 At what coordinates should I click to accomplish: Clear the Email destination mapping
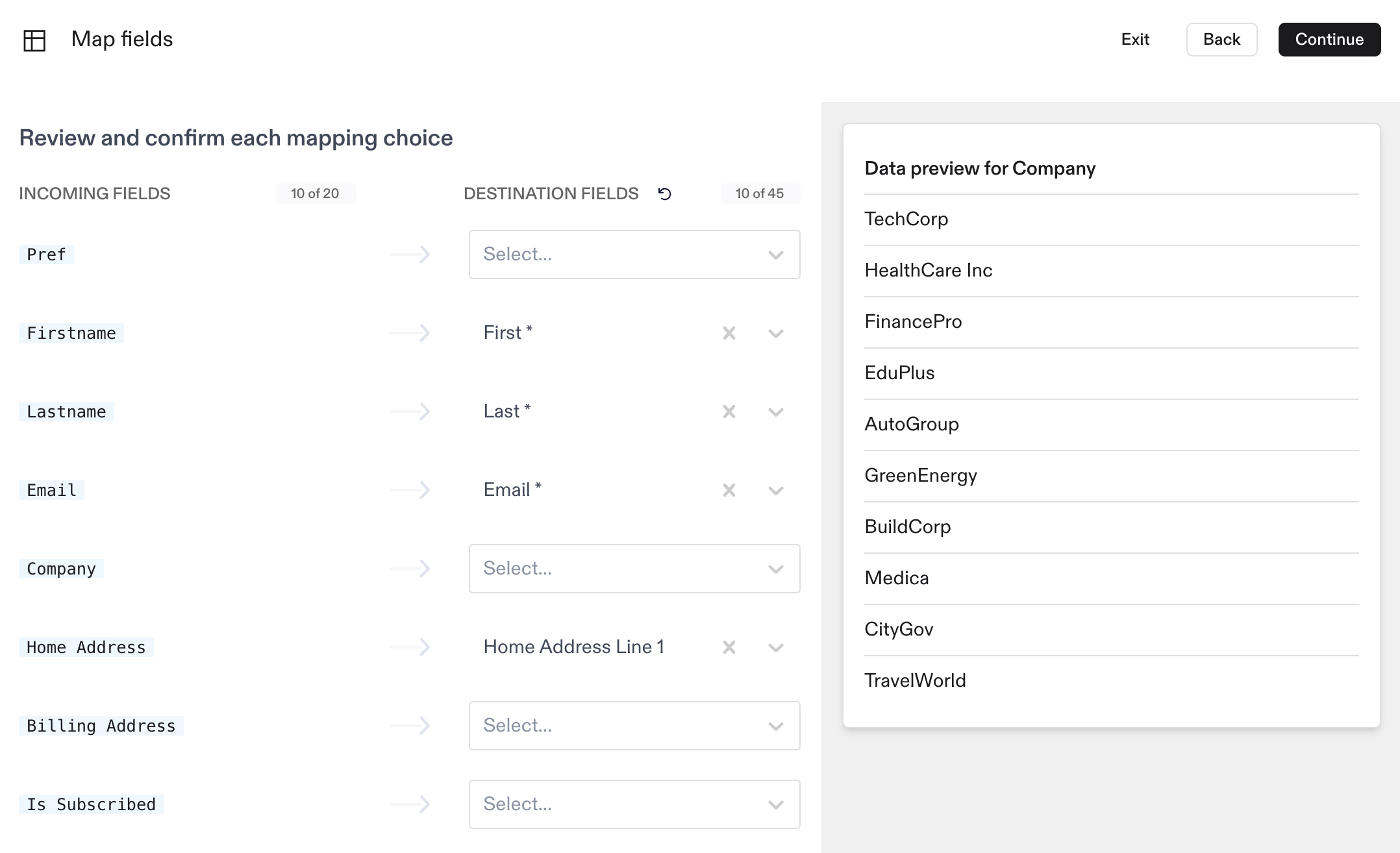[729, 490]
